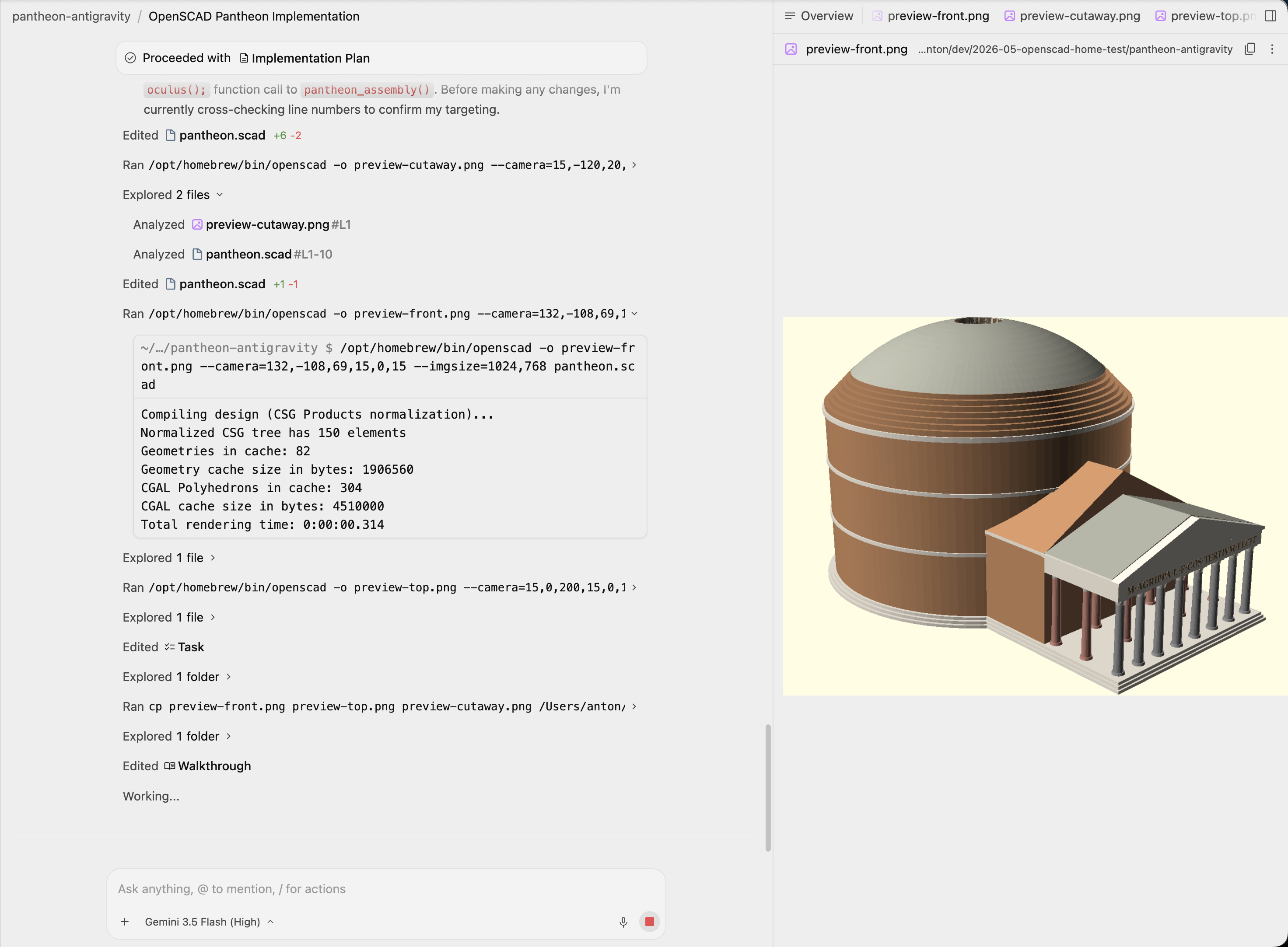Select the preview-front.png tab
Image resolution: width=1288 pixels, height=947 pixels.
click(931, 16)
